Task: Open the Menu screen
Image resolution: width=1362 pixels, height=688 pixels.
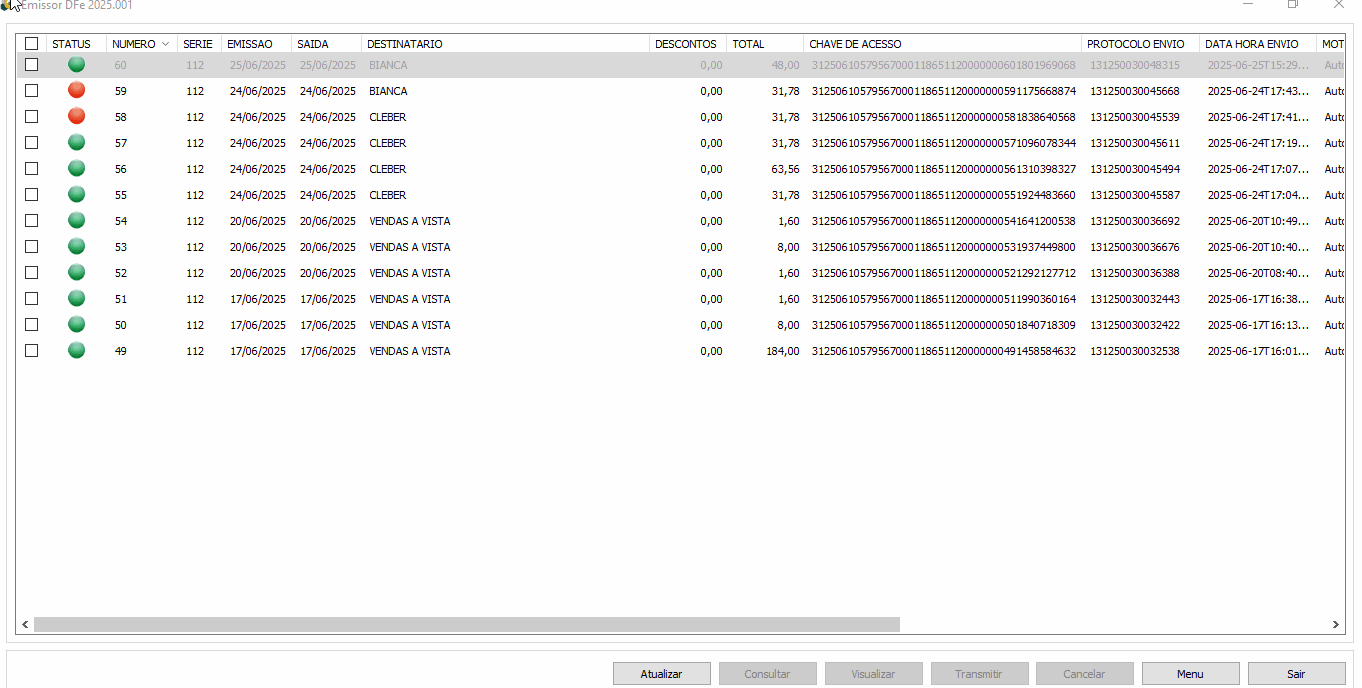Action: [1190, 673]
